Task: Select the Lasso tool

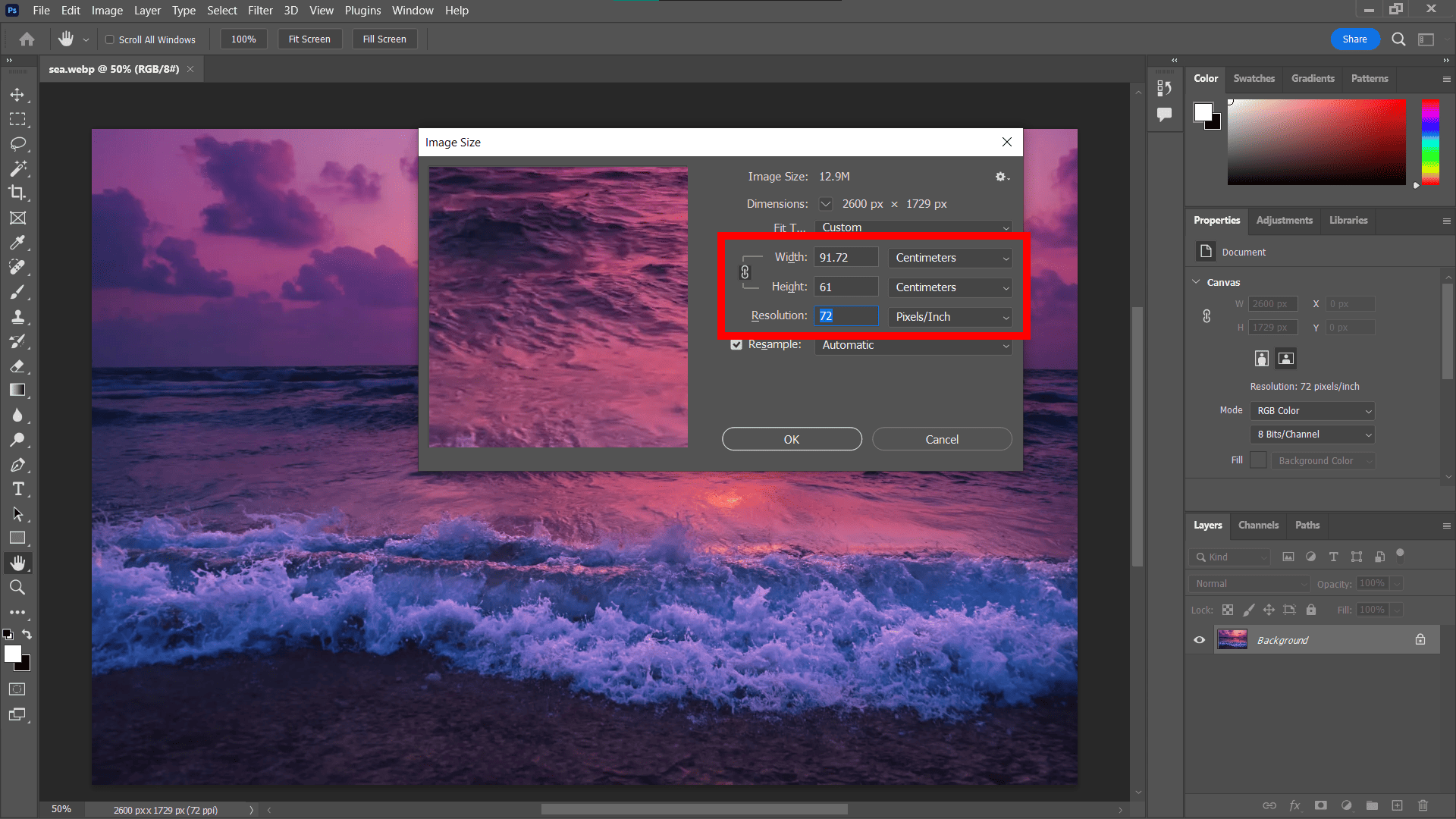Action: [x=18, y=144]
